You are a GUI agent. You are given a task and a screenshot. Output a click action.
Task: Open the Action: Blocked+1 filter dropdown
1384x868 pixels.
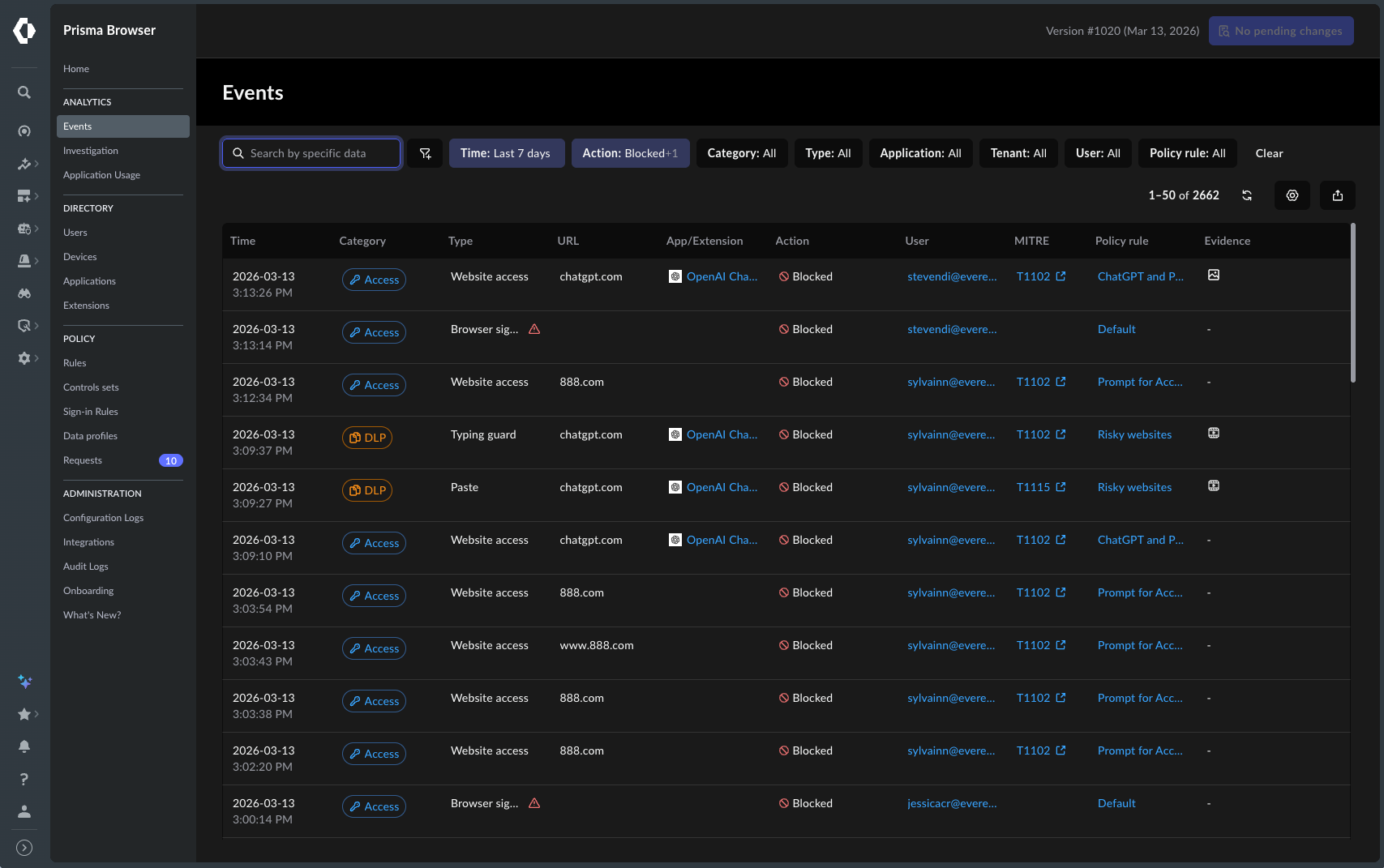coord(630,153)
